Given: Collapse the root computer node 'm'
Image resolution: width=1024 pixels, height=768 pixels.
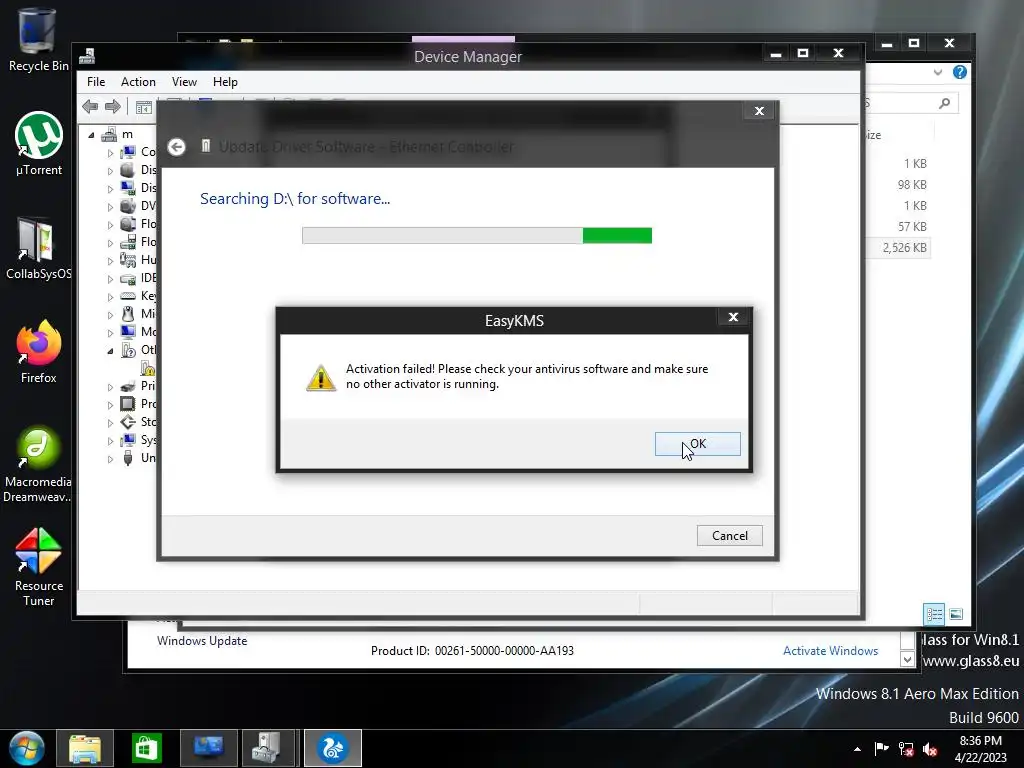Looking at the screenshot, I should click(x=91, y=135).
